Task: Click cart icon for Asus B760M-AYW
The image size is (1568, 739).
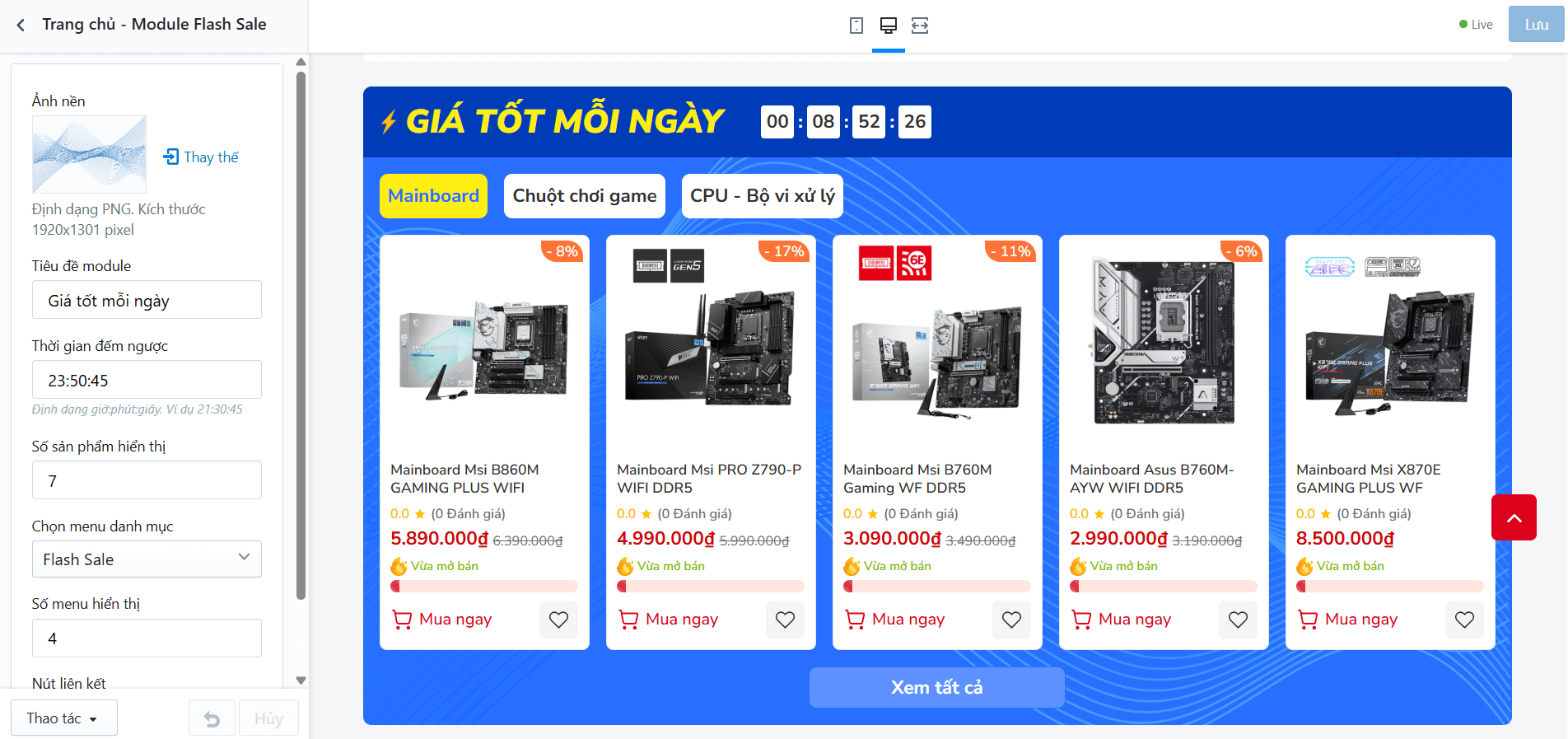Action: pyautogui.click(x=1081, y=620)
